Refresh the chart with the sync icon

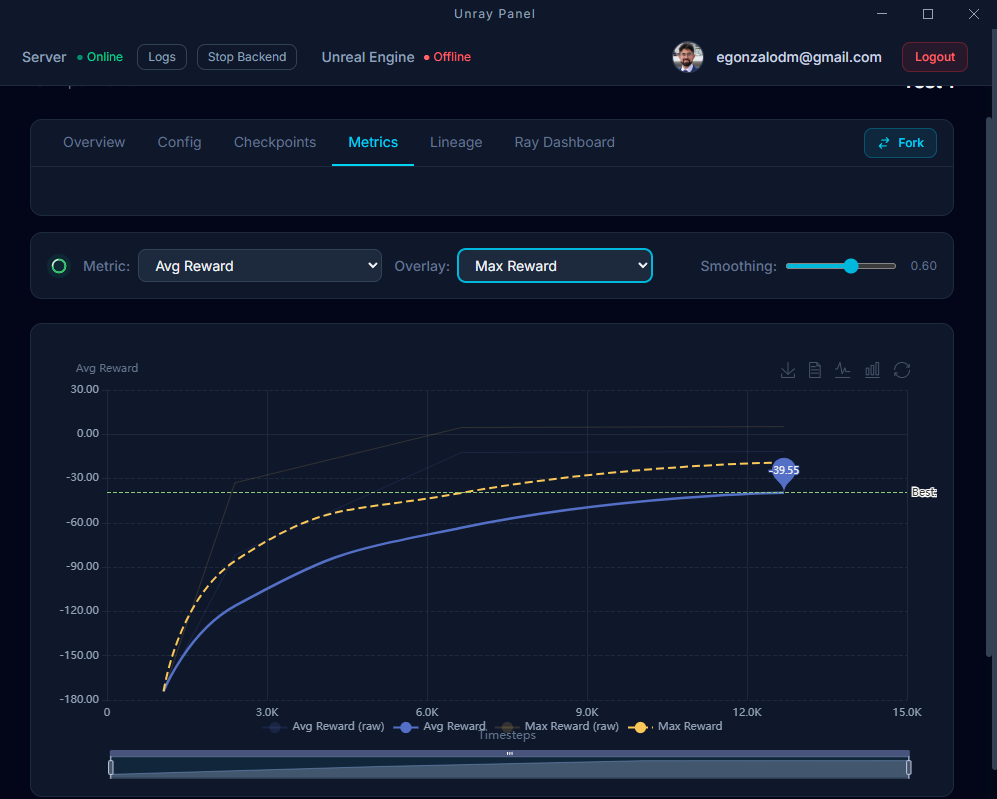click(902, 370)
